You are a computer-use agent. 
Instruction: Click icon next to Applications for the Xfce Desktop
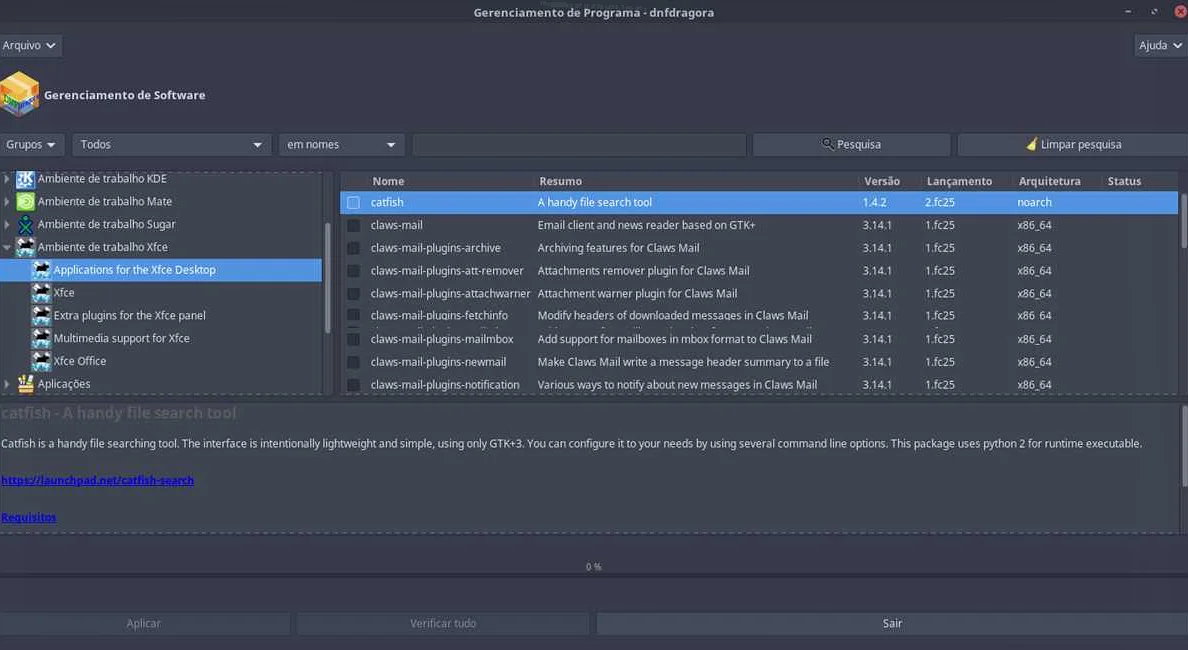[41, 270]
